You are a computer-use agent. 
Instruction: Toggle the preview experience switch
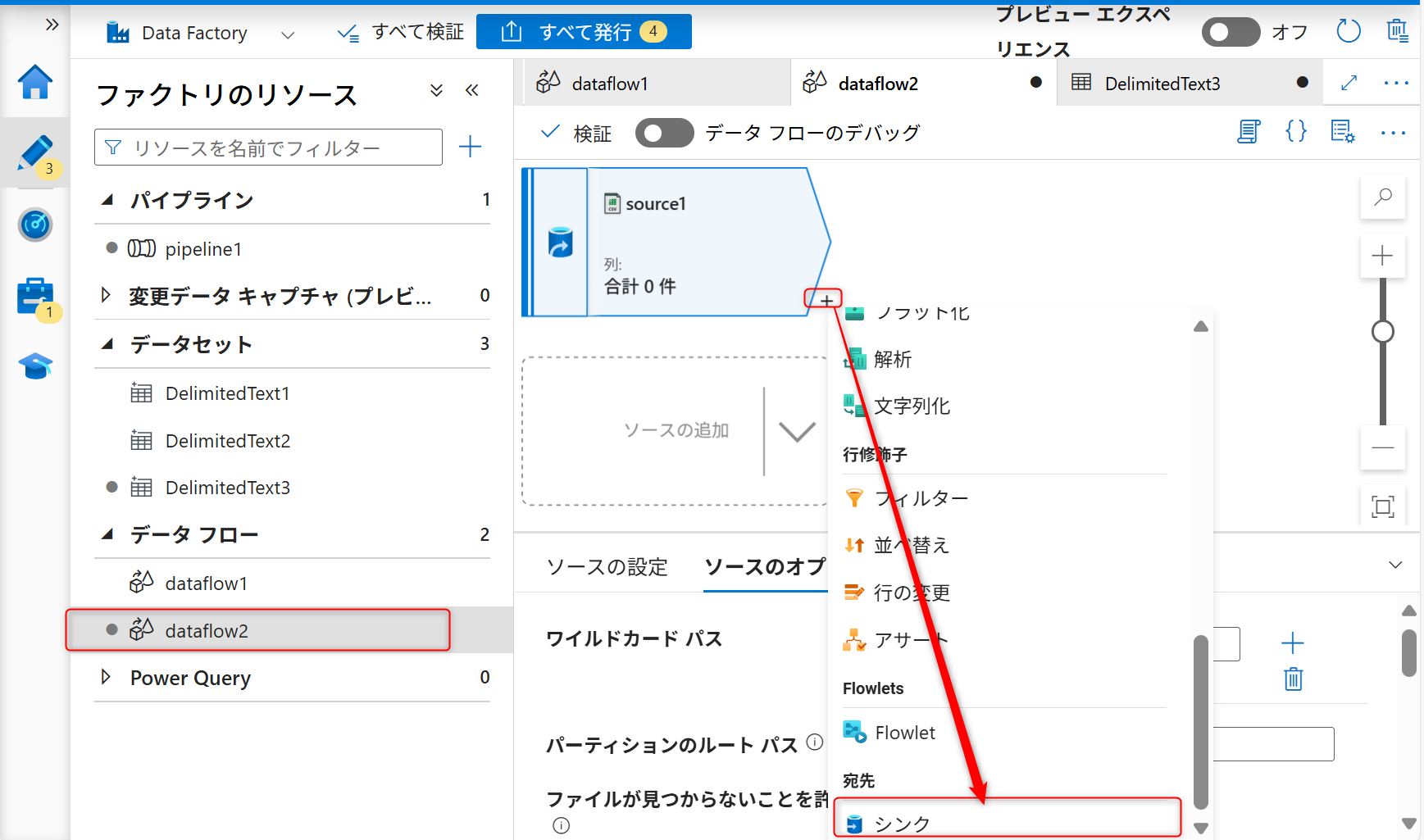coord(1230,32)
